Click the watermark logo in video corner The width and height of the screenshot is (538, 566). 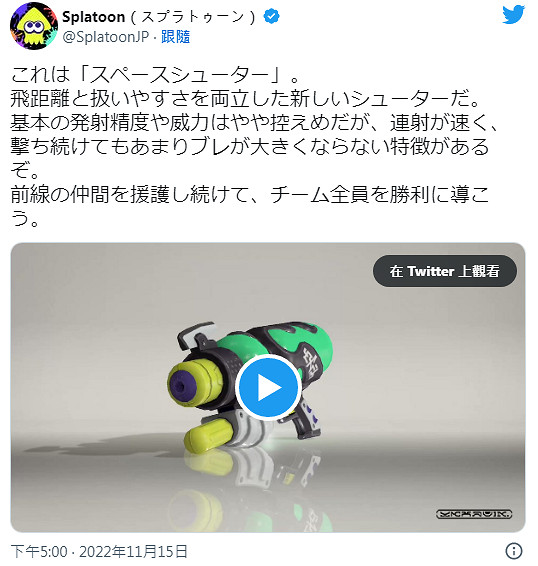point(474,514)
